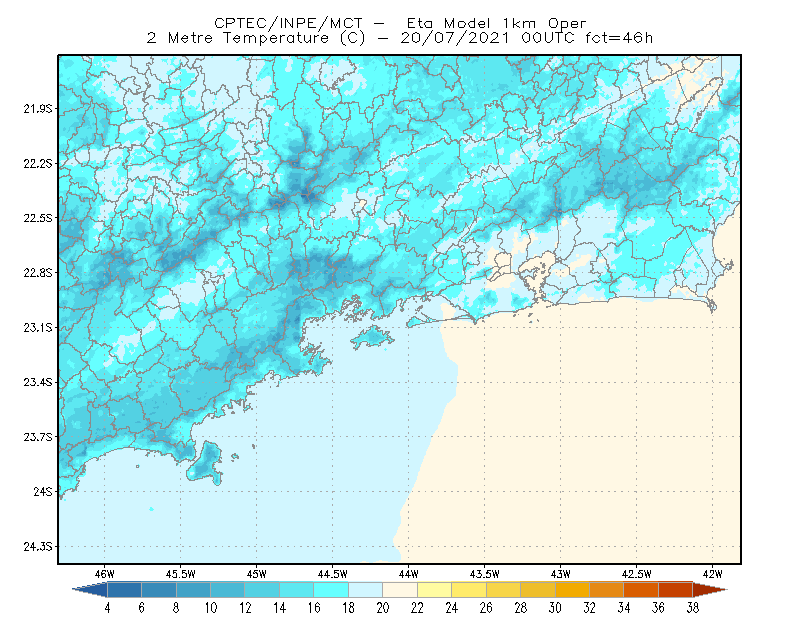800x618 pixels.
Task: Click the 24S latitude axis label
Action: [x=43, y=491]
